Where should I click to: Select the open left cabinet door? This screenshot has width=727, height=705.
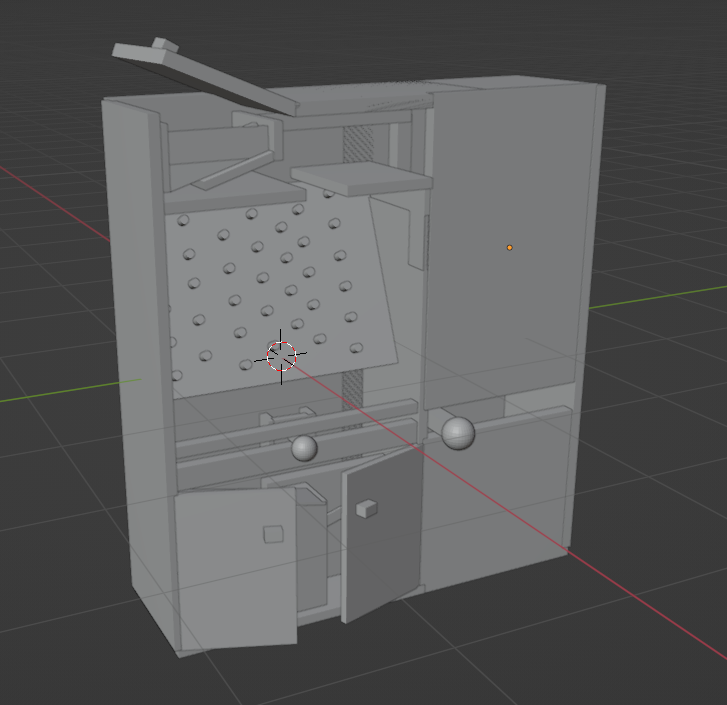(236, 568)
